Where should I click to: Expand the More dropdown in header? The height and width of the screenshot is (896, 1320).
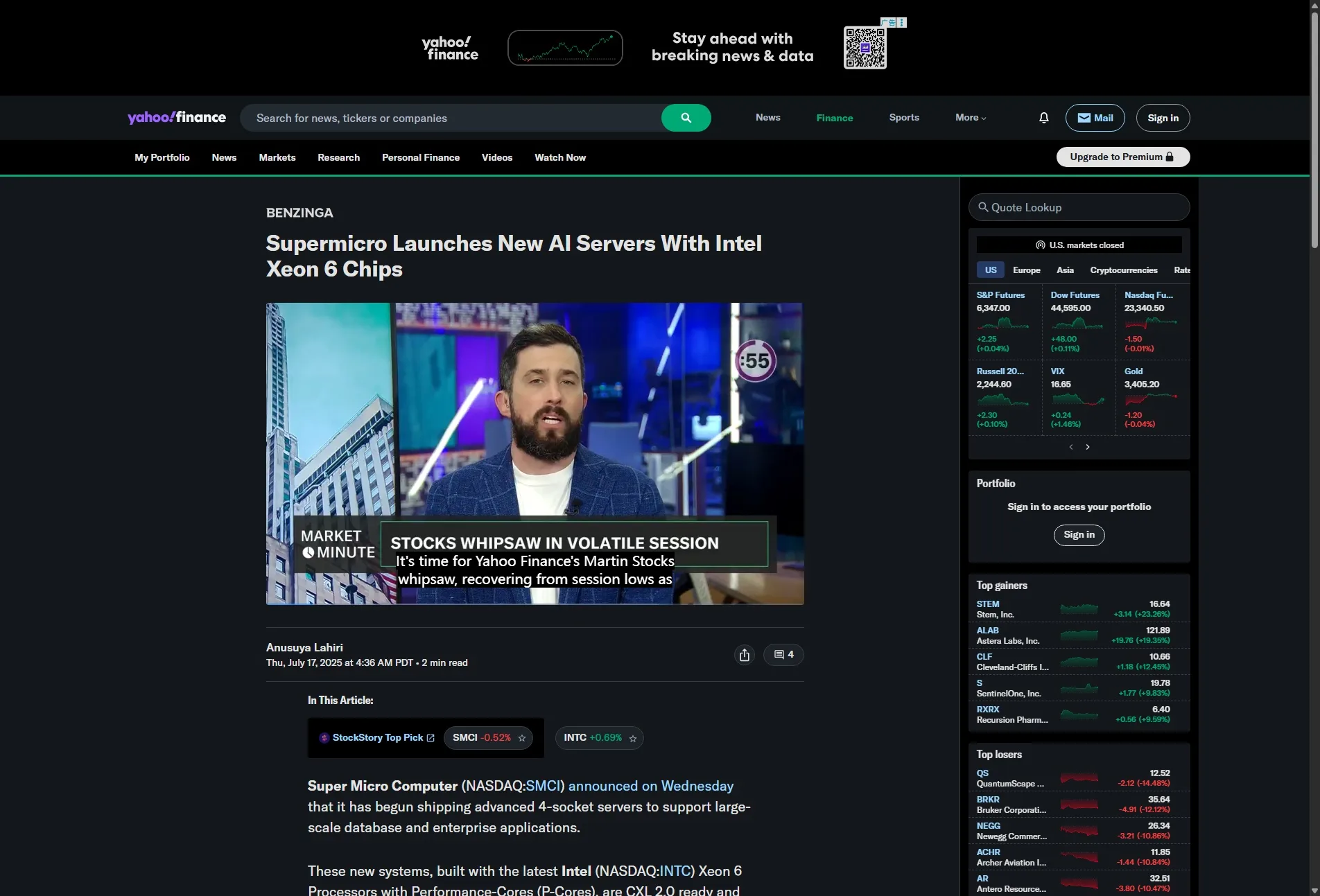[971, 118]
